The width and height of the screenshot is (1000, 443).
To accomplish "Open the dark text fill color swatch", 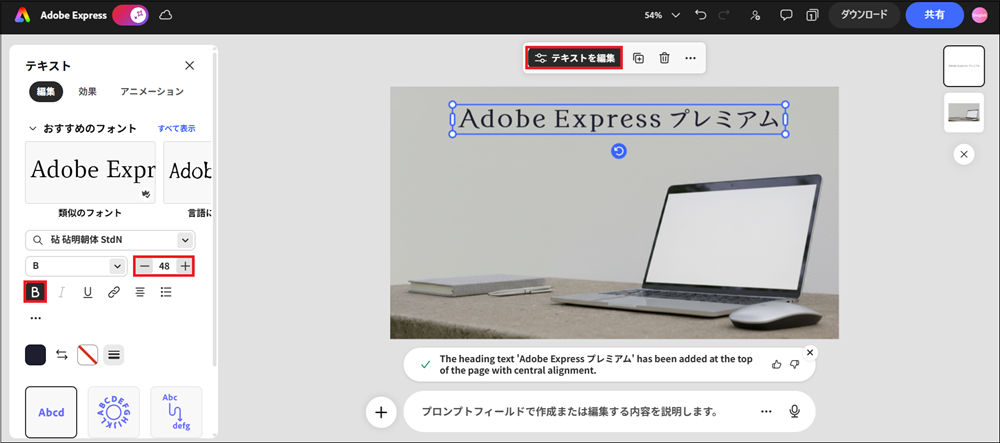I will coord(36,355).
